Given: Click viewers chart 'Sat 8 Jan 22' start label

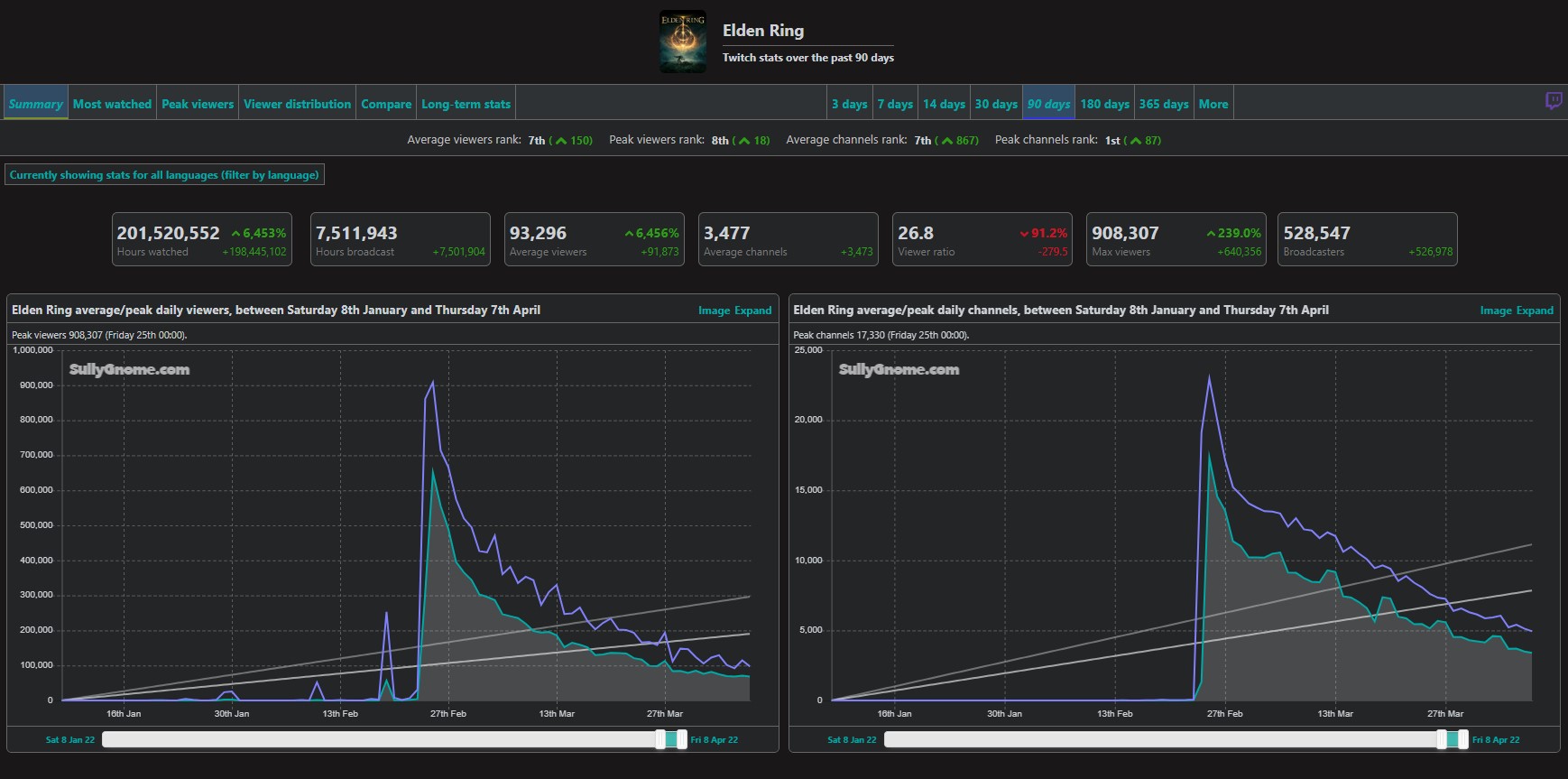Looking at the screenshot, I should (x=70, y=740).
